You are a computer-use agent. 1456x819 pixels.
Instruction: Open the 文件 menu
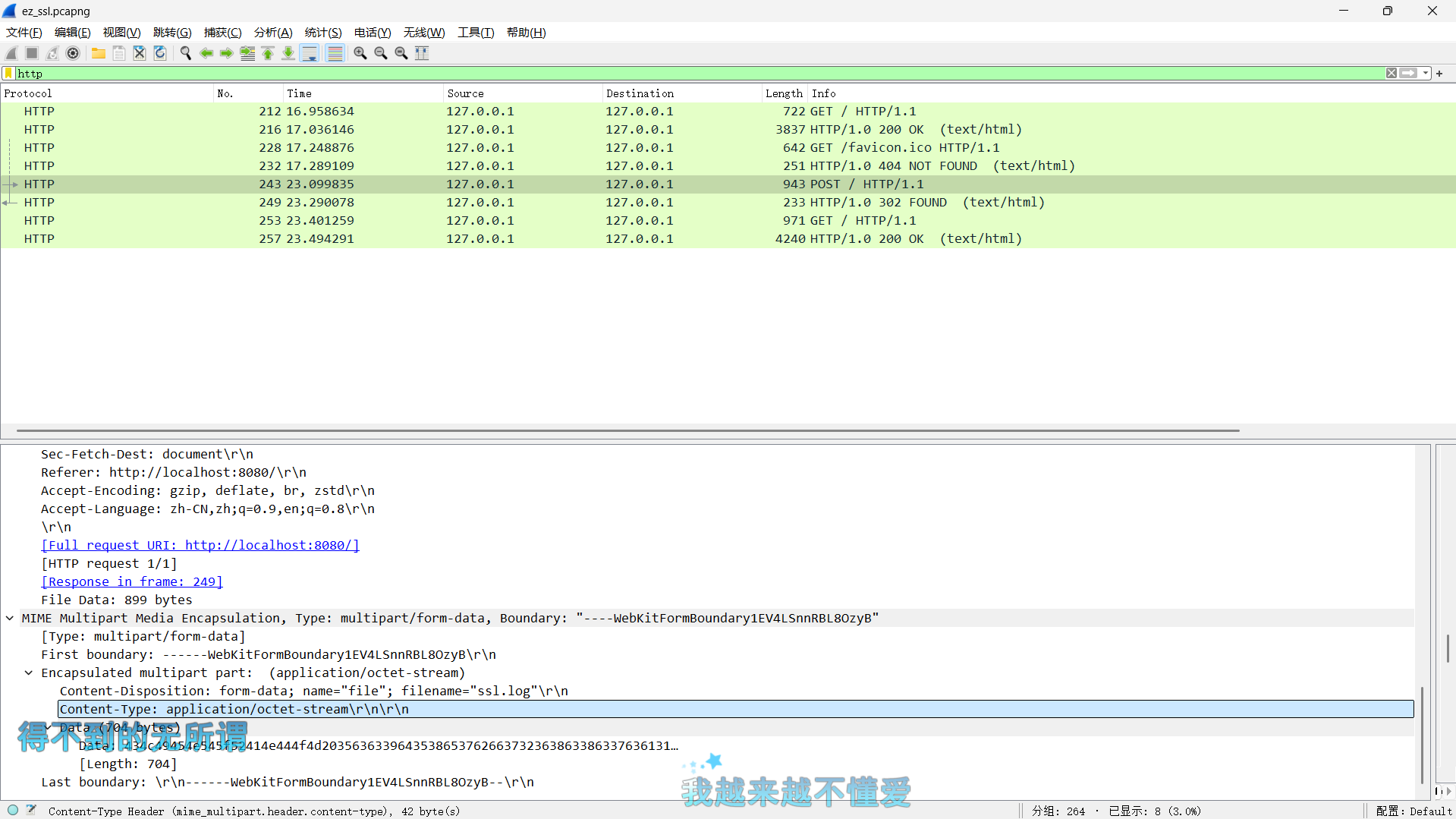point(23,32)
